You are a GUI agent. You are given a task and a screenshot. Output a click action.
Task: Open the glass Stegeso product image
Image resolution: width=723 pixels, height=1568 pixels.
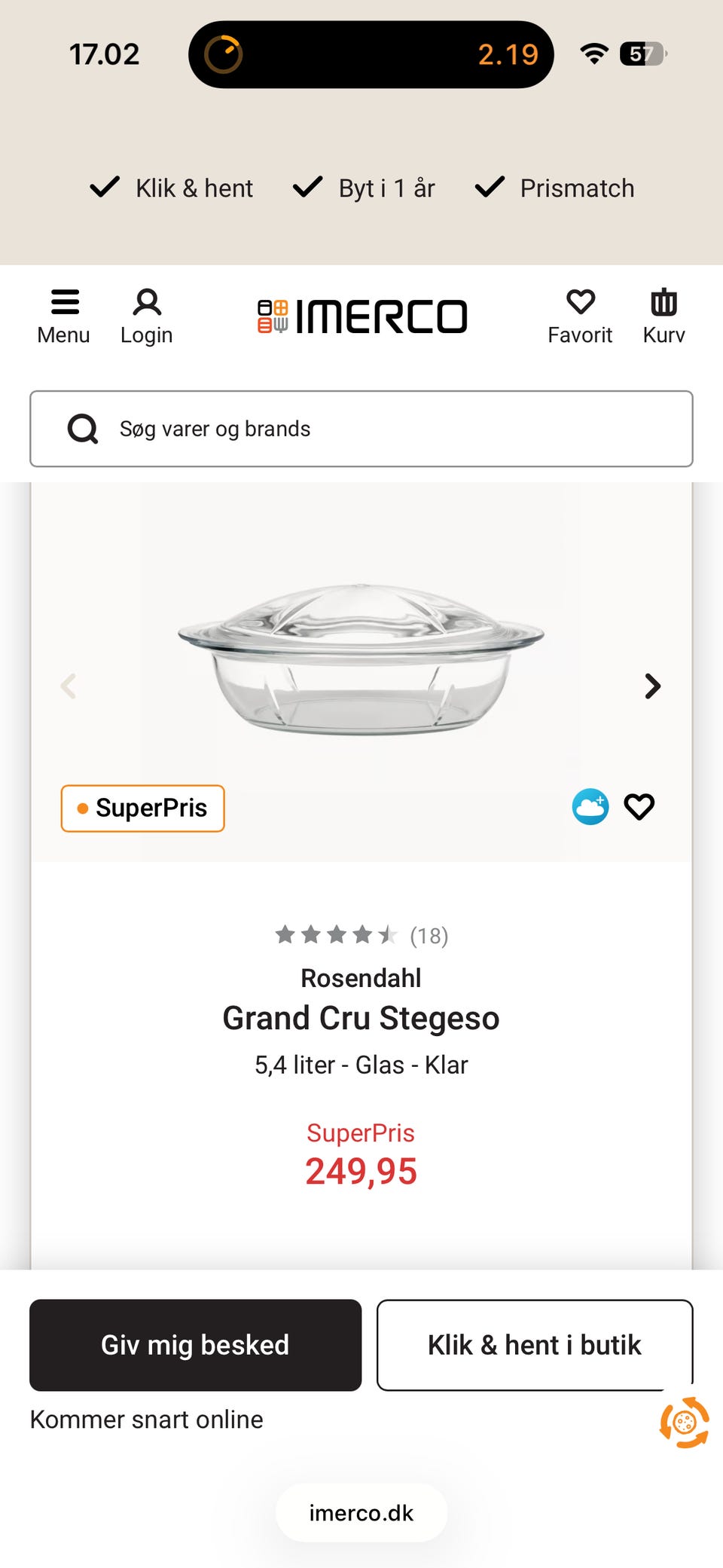point(361,659)
